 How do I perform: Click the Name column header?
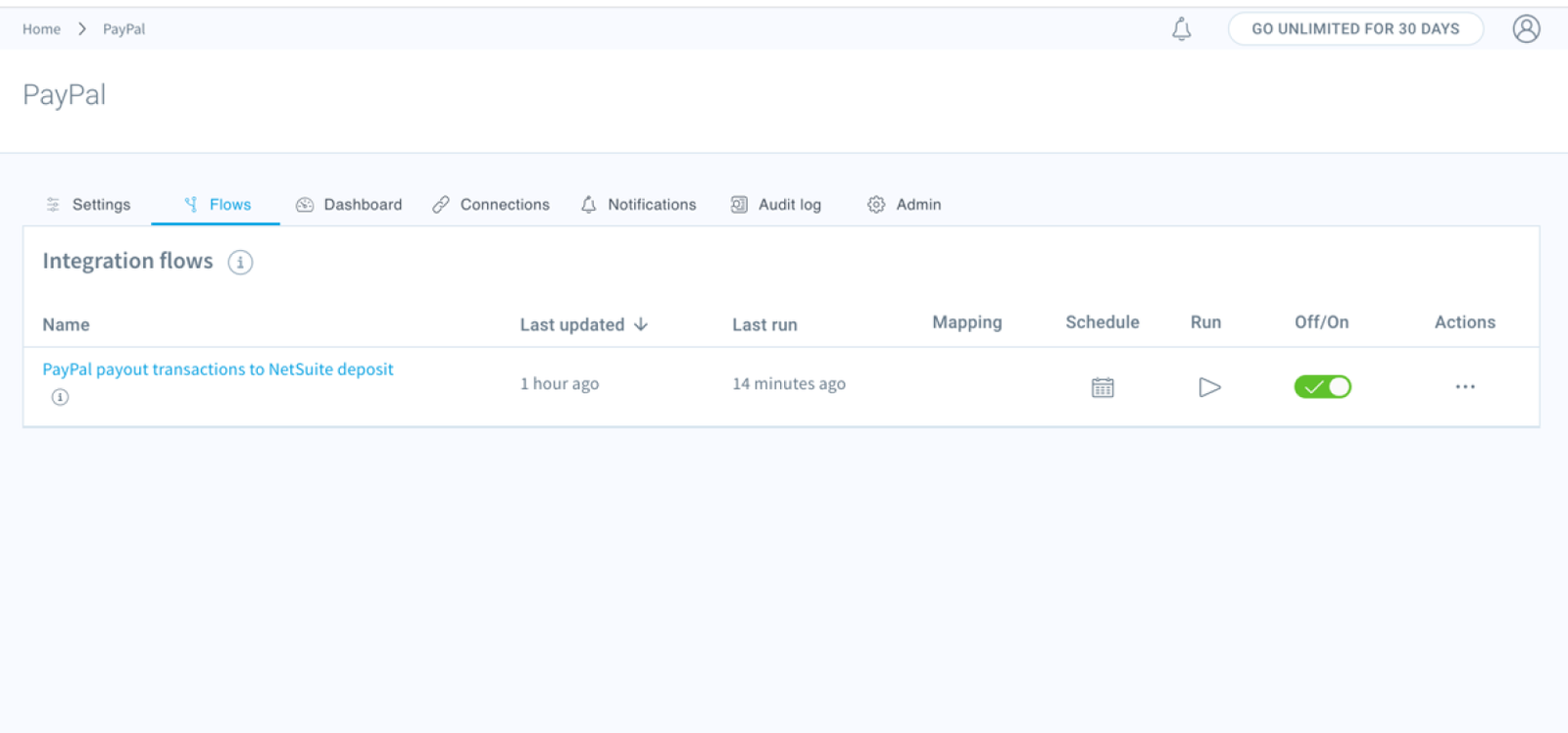(66, 324)
